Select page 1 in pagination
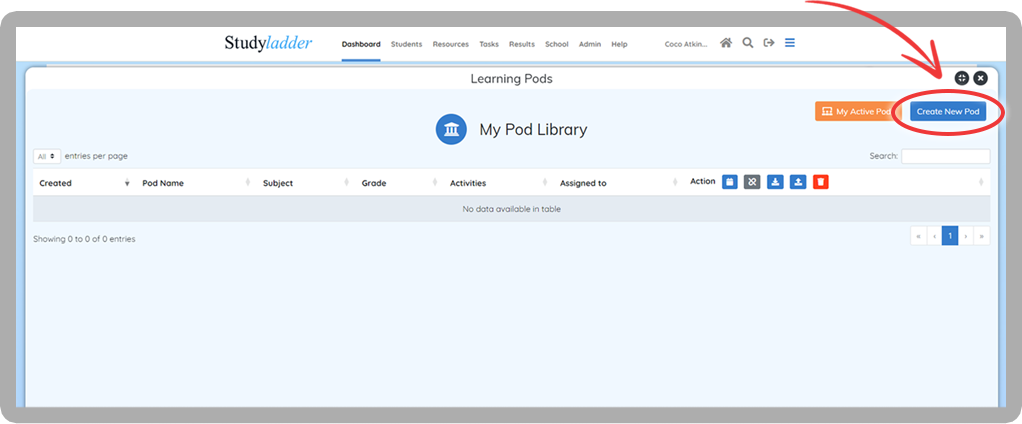The width and height of the screenshot is (1022, 424). (x=950, y=236)
